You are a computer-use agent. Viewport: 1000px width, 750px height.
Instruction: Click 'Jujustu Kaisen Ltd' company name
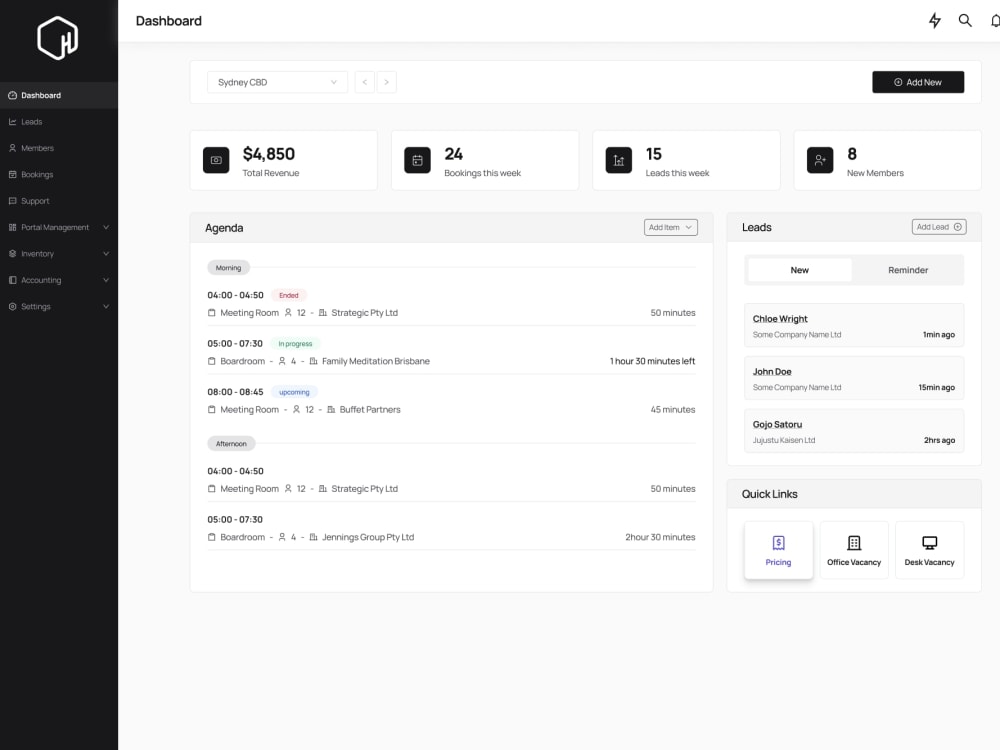pos(784,440)
